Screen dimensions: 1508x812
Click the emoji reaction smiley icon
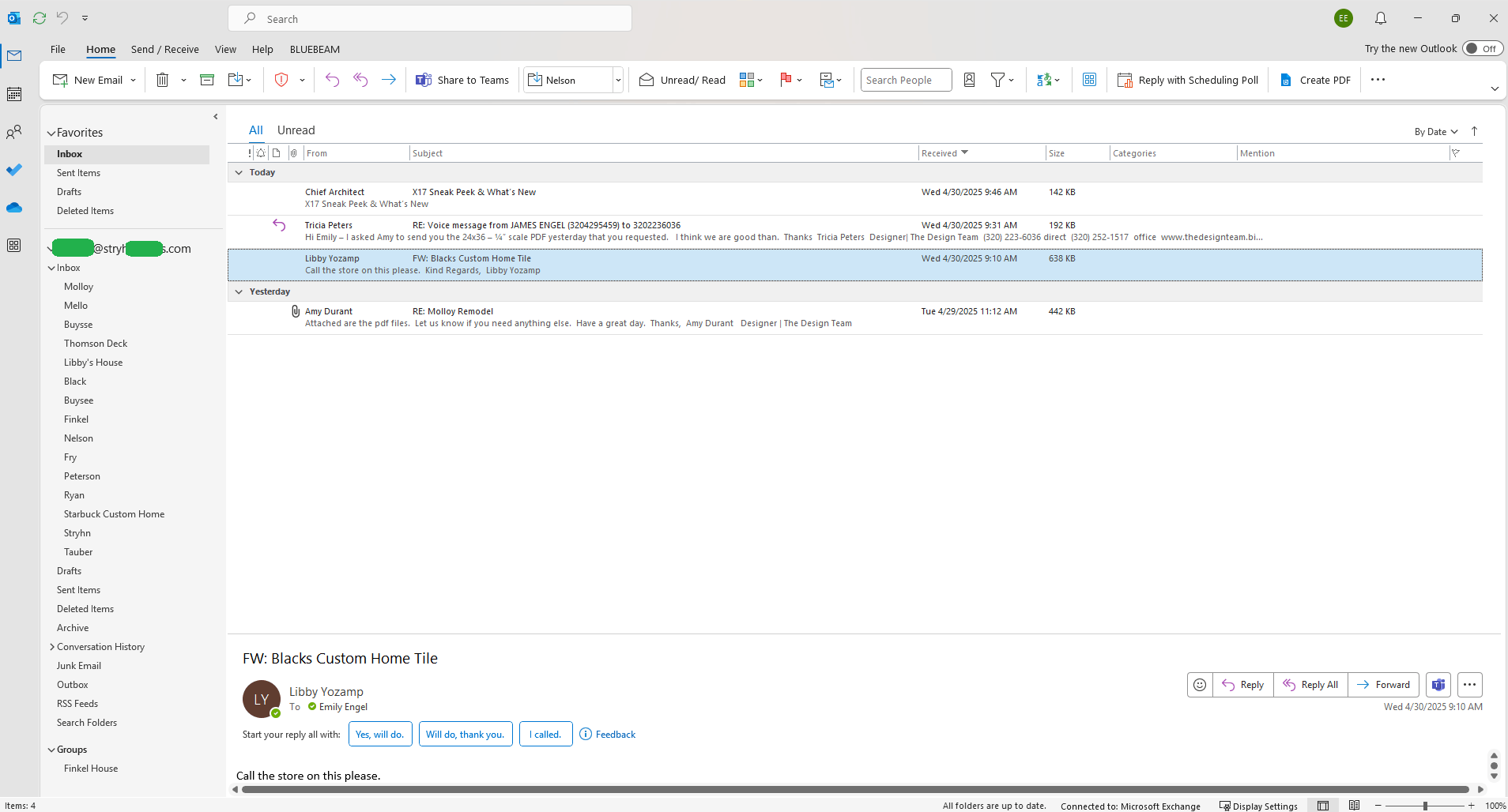click(1200, 685)
